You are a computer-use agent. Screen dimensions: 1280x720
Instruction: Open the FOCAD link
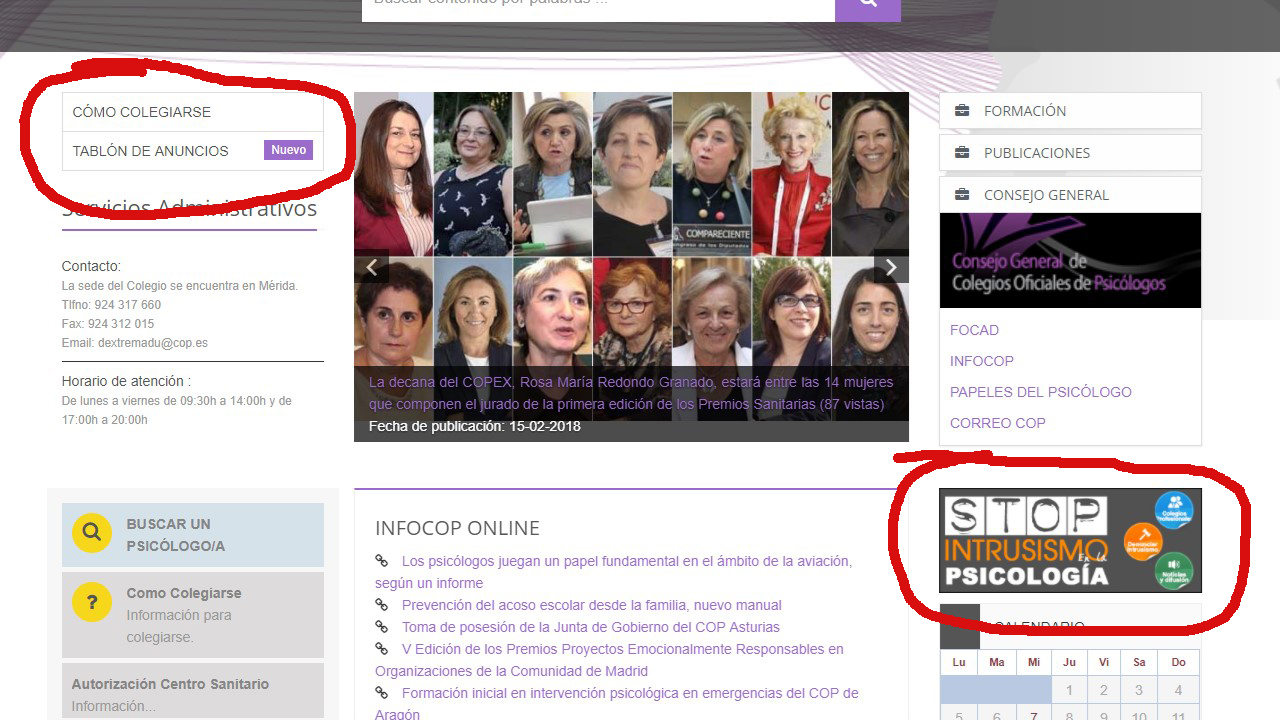(974, 330)
